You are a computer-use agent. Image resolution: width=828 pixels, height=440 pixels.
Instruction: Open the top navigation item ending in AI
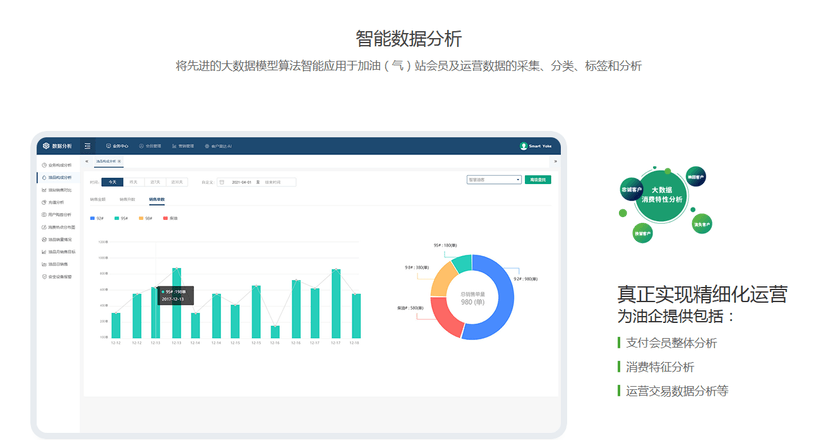click(x=218, y=146)
